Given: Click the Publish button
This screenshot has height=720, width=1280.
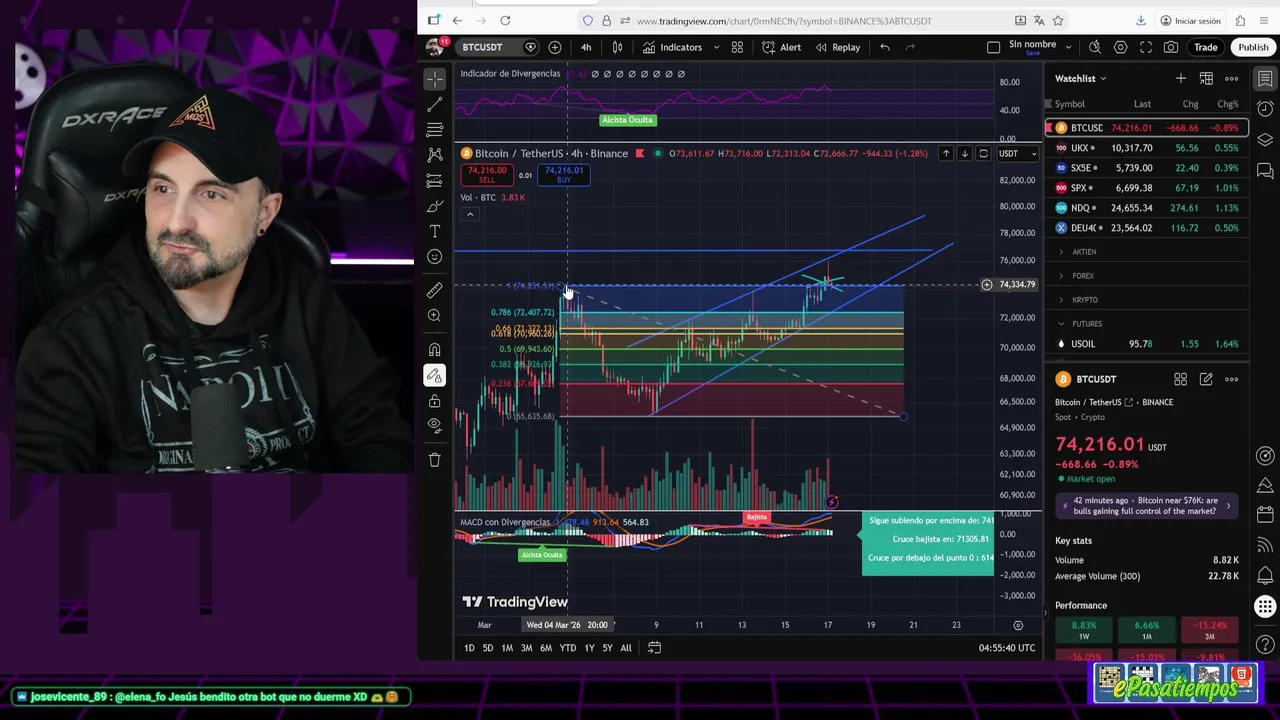Looking at the screenshot, I should tap(1253, 47).
